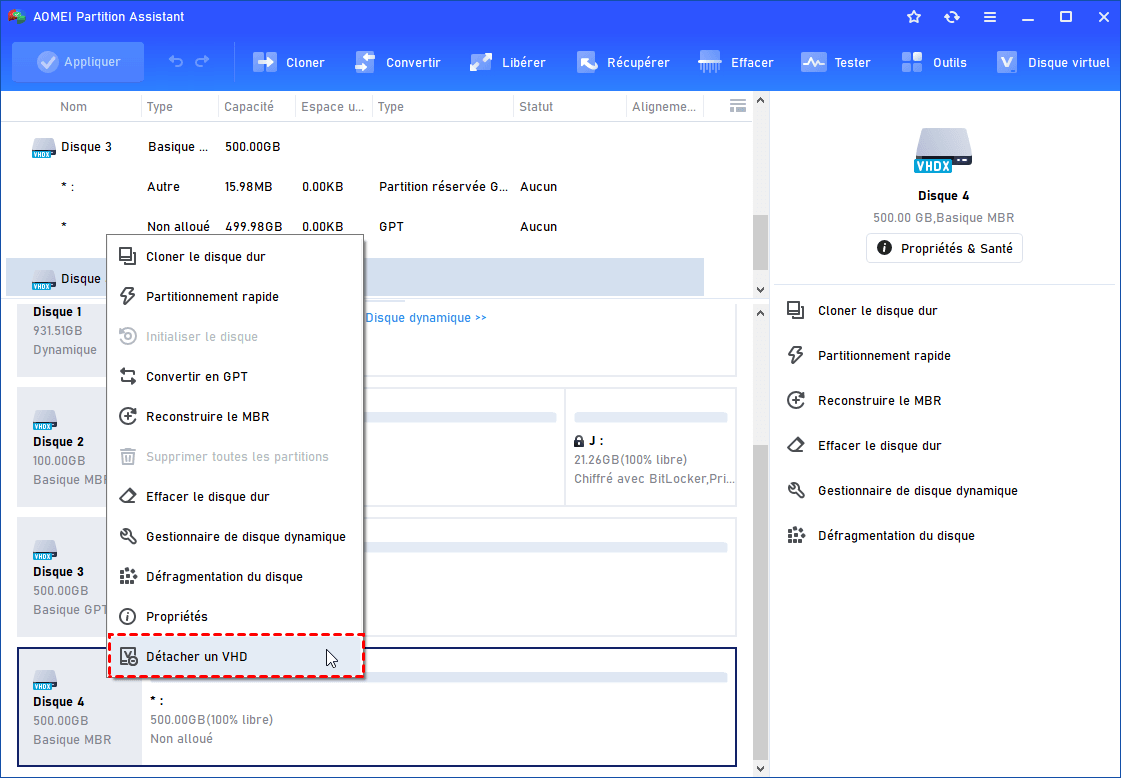Click Cloner le disque dur in right panel
1121x778 pixels.
tap(877, 310)
